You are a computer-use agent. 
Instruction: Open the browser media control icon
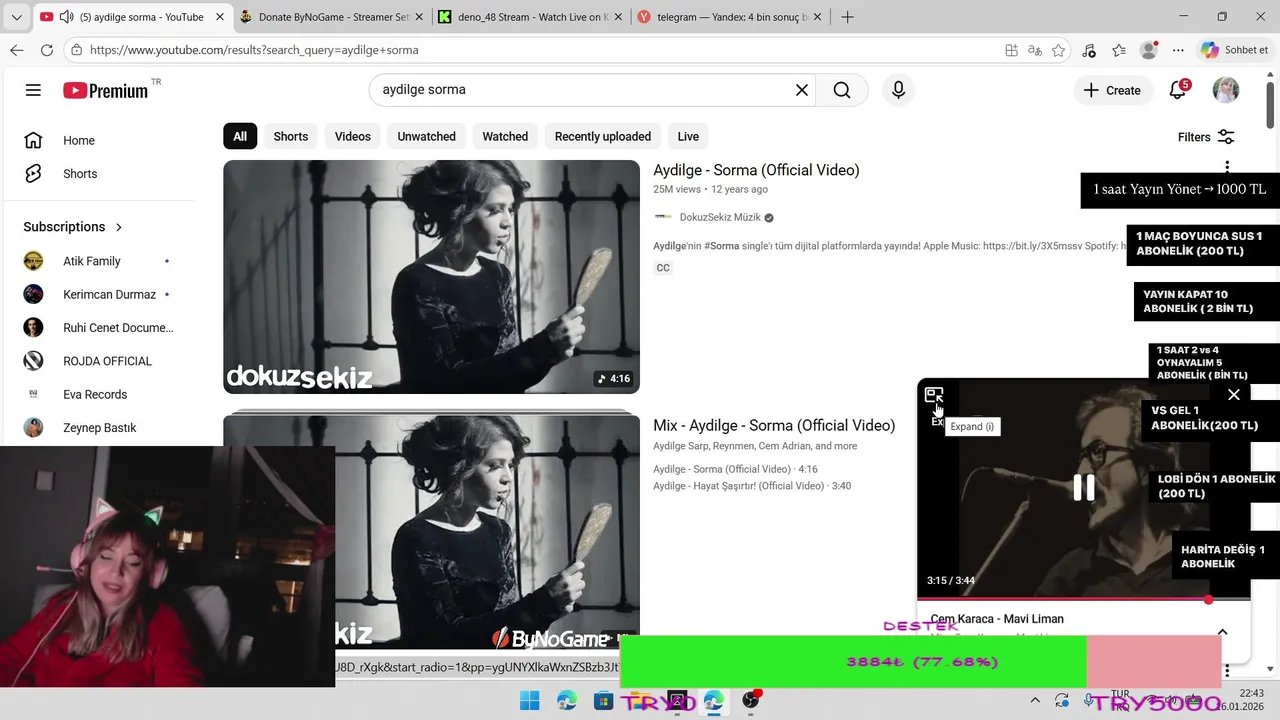point(1089,50)
